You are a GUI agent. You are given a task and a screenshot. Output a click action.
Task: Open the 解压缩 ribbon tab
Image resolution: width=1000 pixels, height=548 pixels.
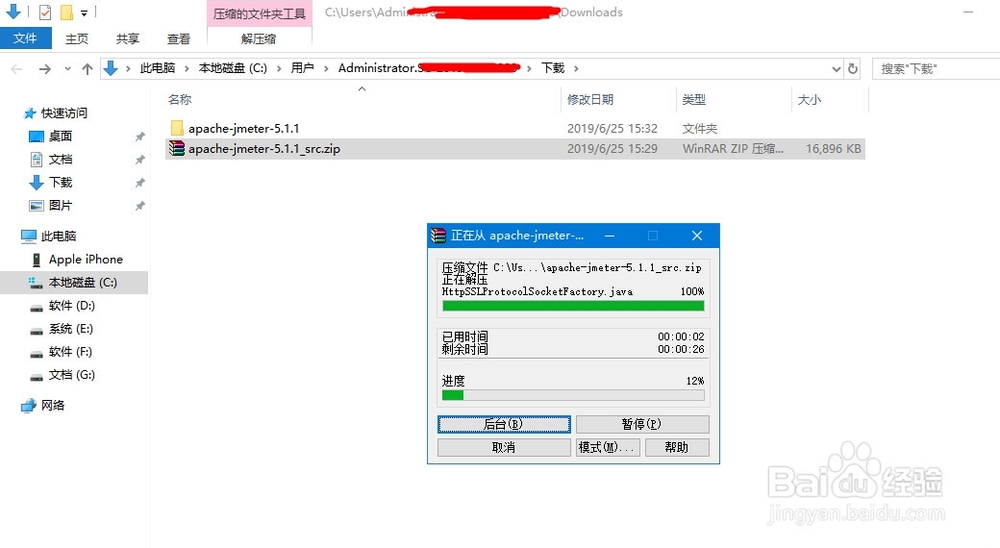pyautogui.click(x=259, y=39)
